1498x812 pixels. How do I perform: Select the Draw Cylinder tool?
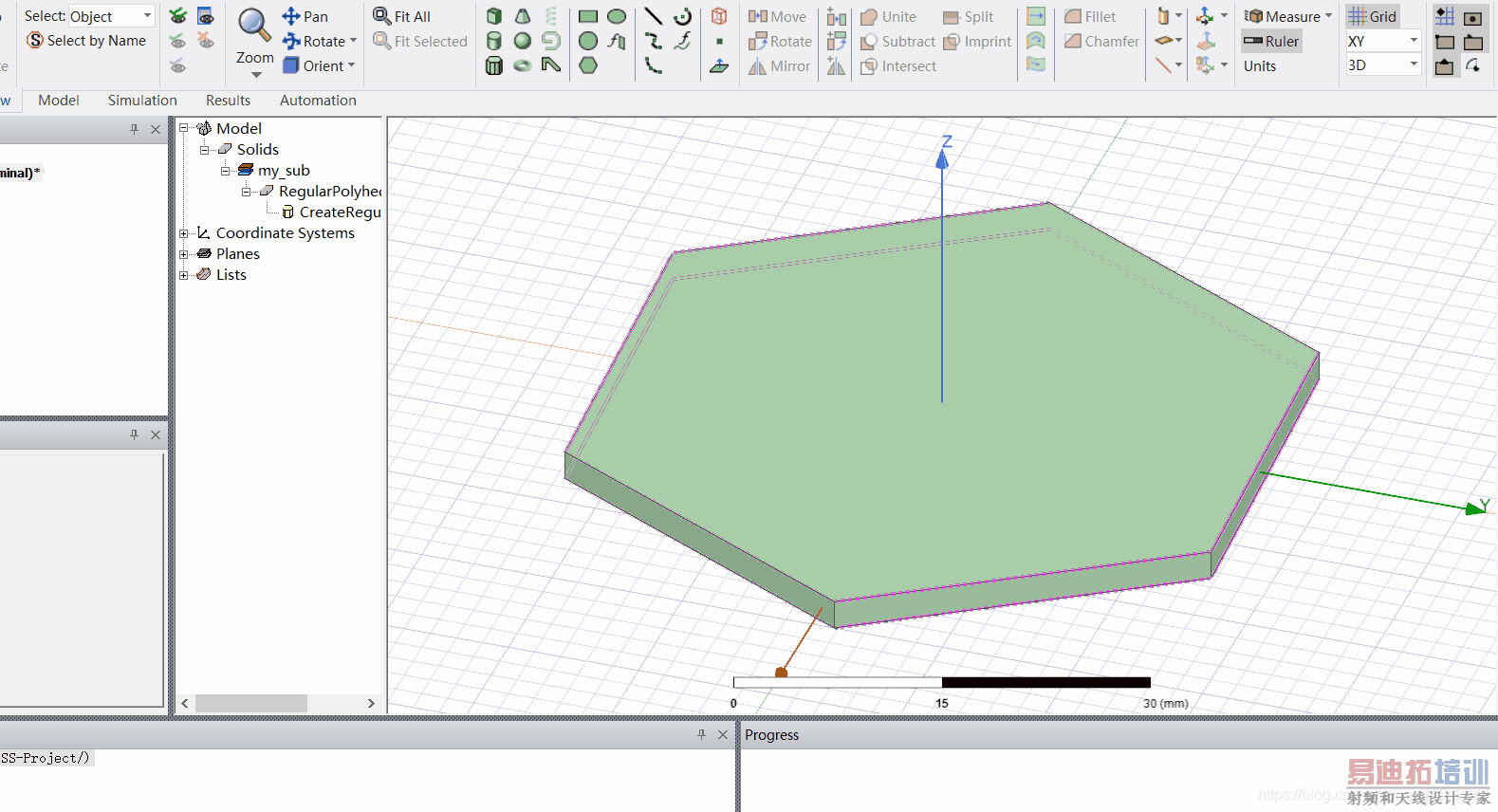click(494, 41)
